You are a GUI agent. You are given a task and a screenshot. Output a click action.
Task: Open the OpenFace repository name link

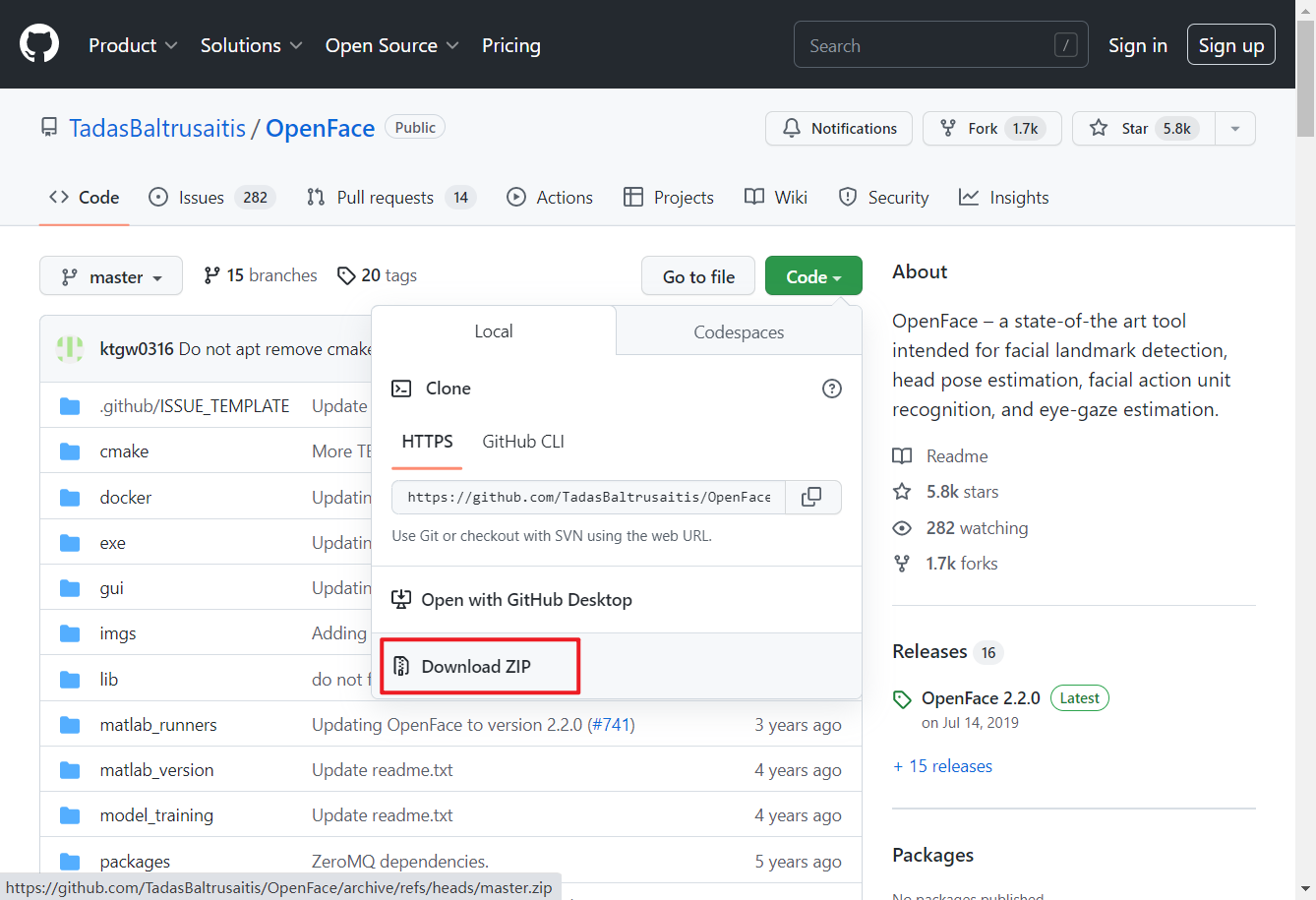point(321,128)
